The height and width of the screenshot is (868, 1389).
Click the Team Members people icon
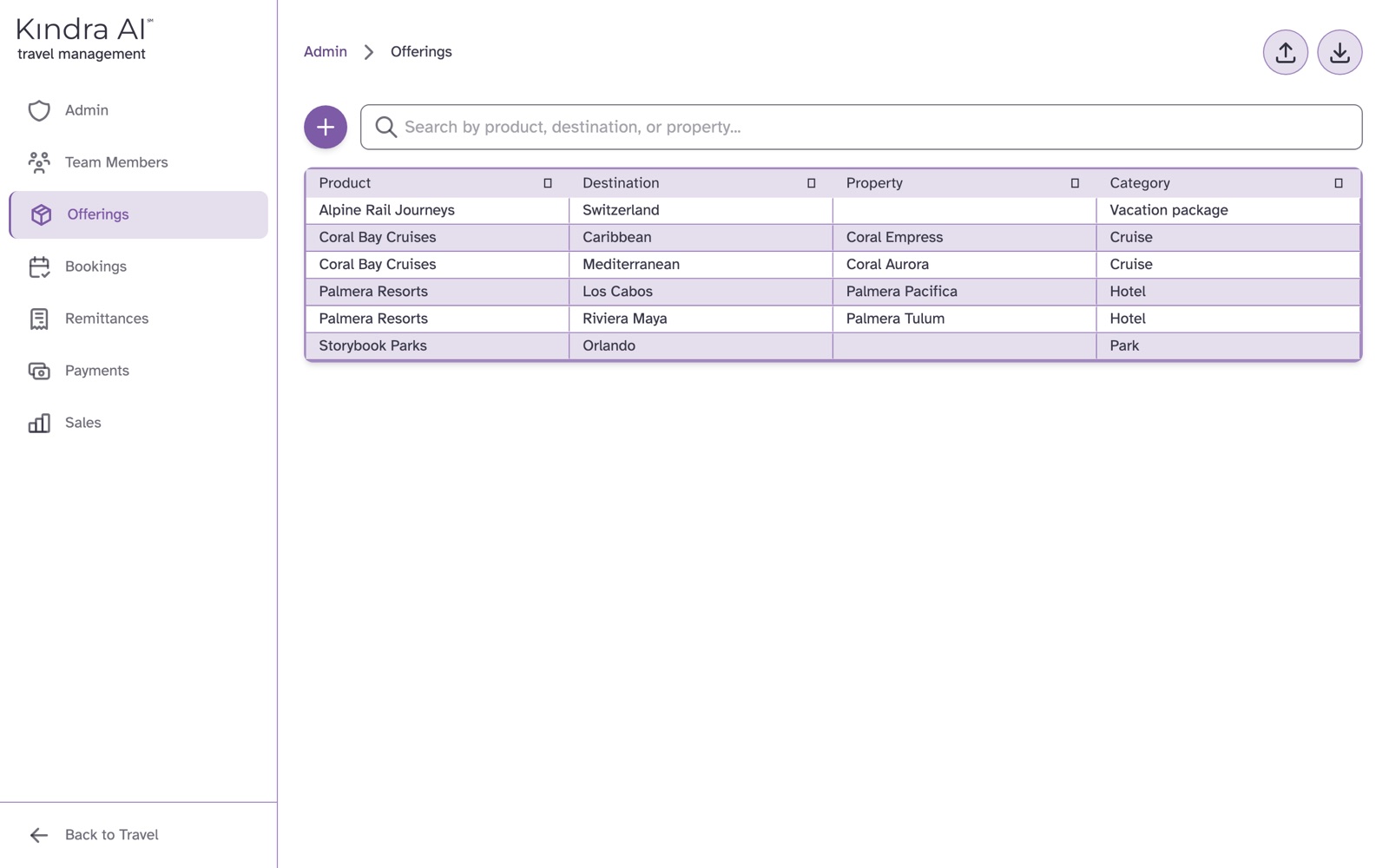39,162
